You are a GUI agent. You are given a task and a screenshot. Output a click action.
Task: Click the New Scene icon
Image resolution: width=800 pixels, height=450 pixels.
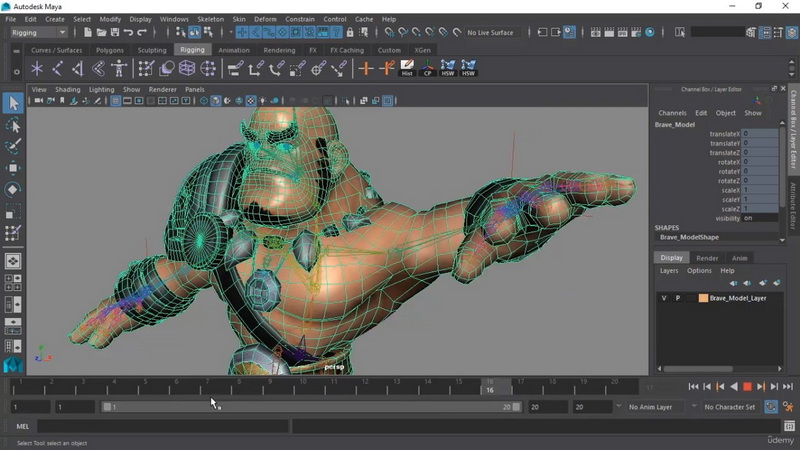(88, 32)
